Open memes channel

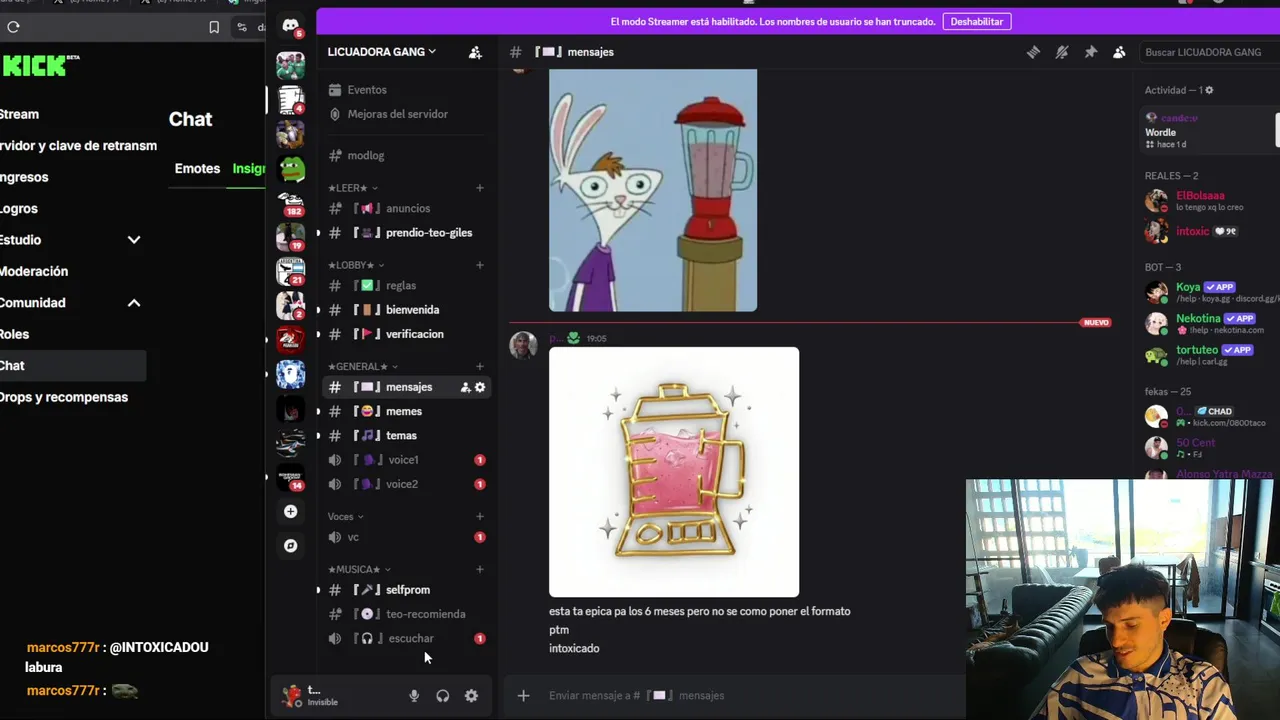tap(405, 411)
